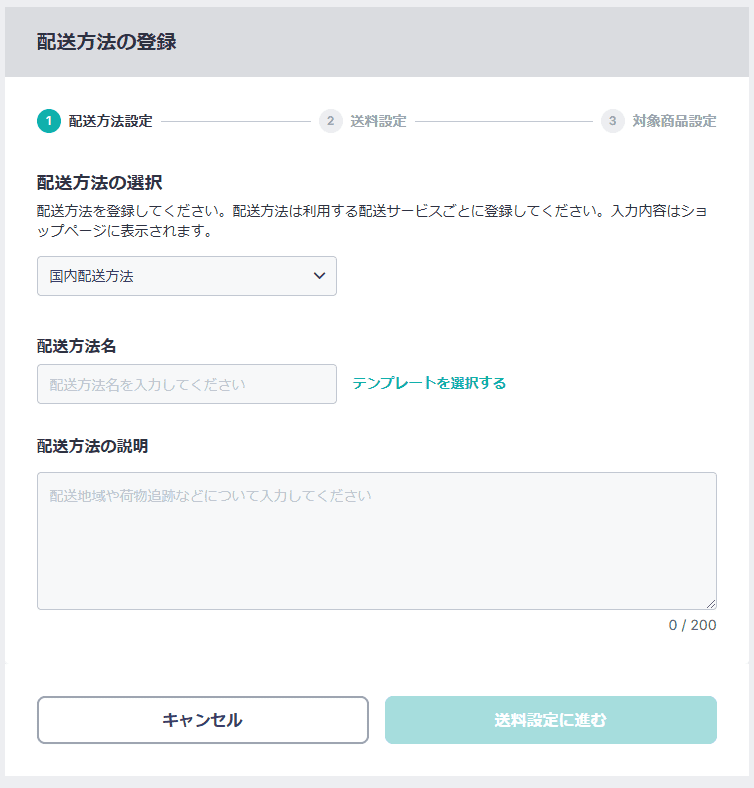Click the dropdown chevron arrow
This screenshot has height=788, width=754.
[x=319, y=276]
